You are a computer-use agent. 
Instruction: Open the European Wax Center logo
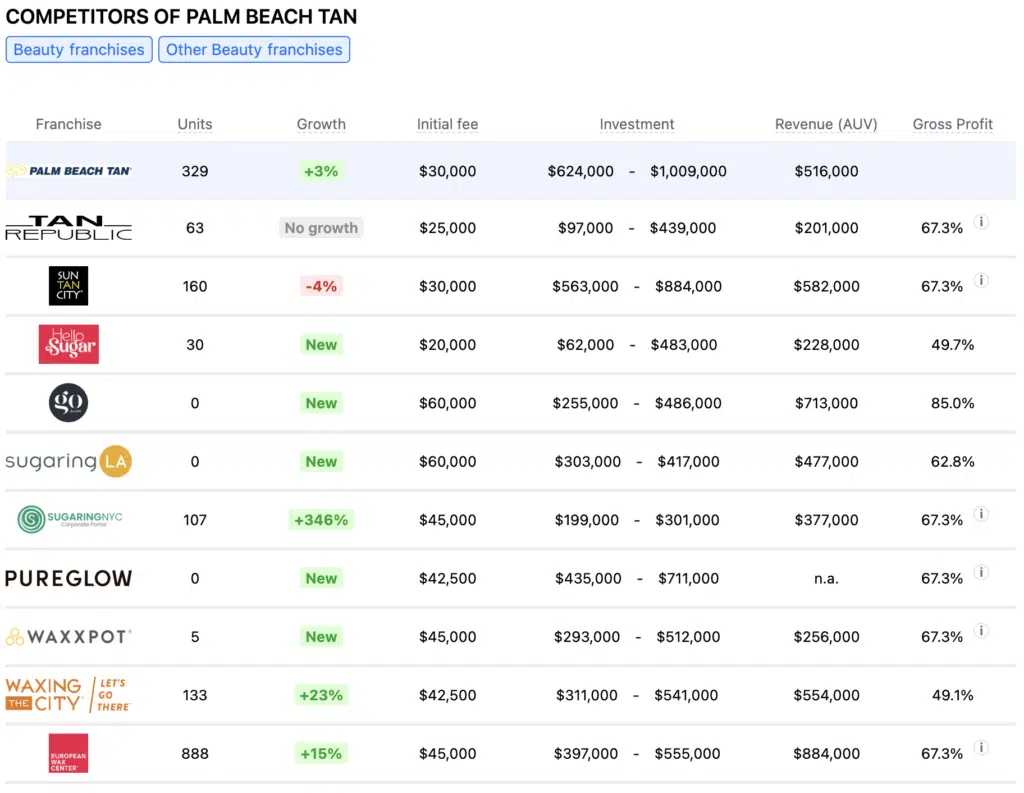click(69, 753)
